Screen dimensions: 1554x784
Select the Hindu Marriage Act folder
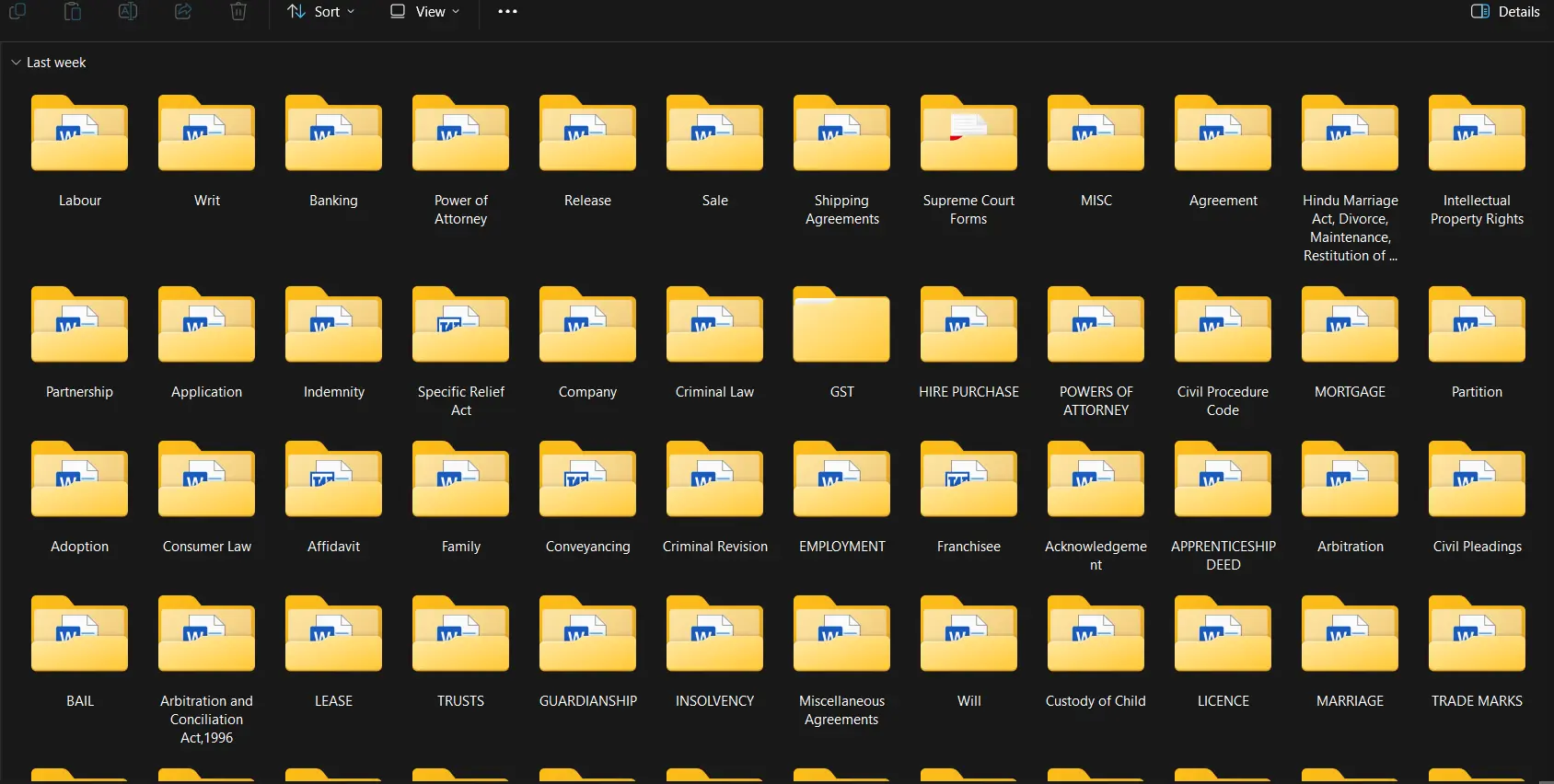tap(1350, 136)
